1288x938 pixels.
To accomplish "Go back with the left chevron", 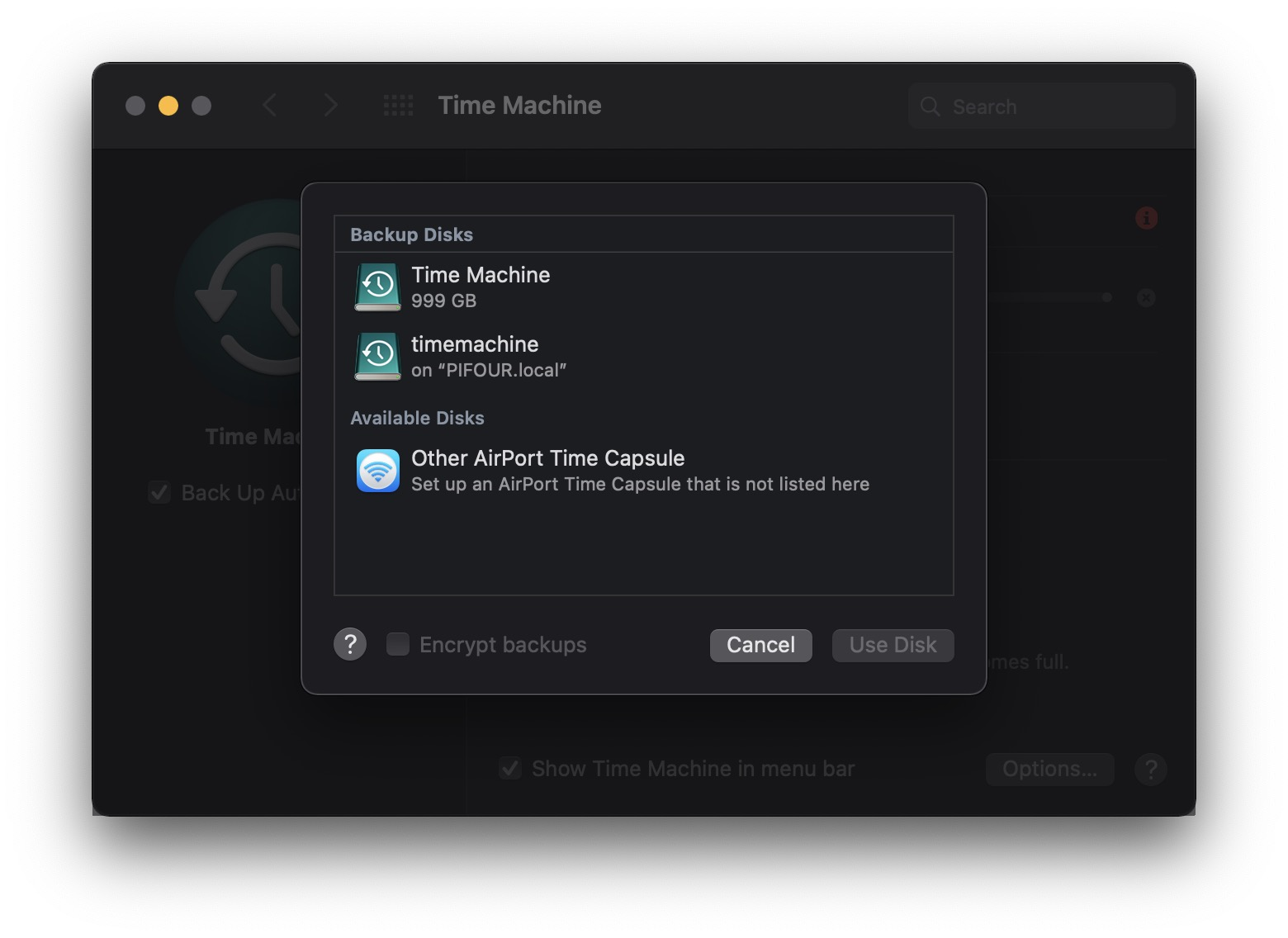I will (x=269, y=106).
